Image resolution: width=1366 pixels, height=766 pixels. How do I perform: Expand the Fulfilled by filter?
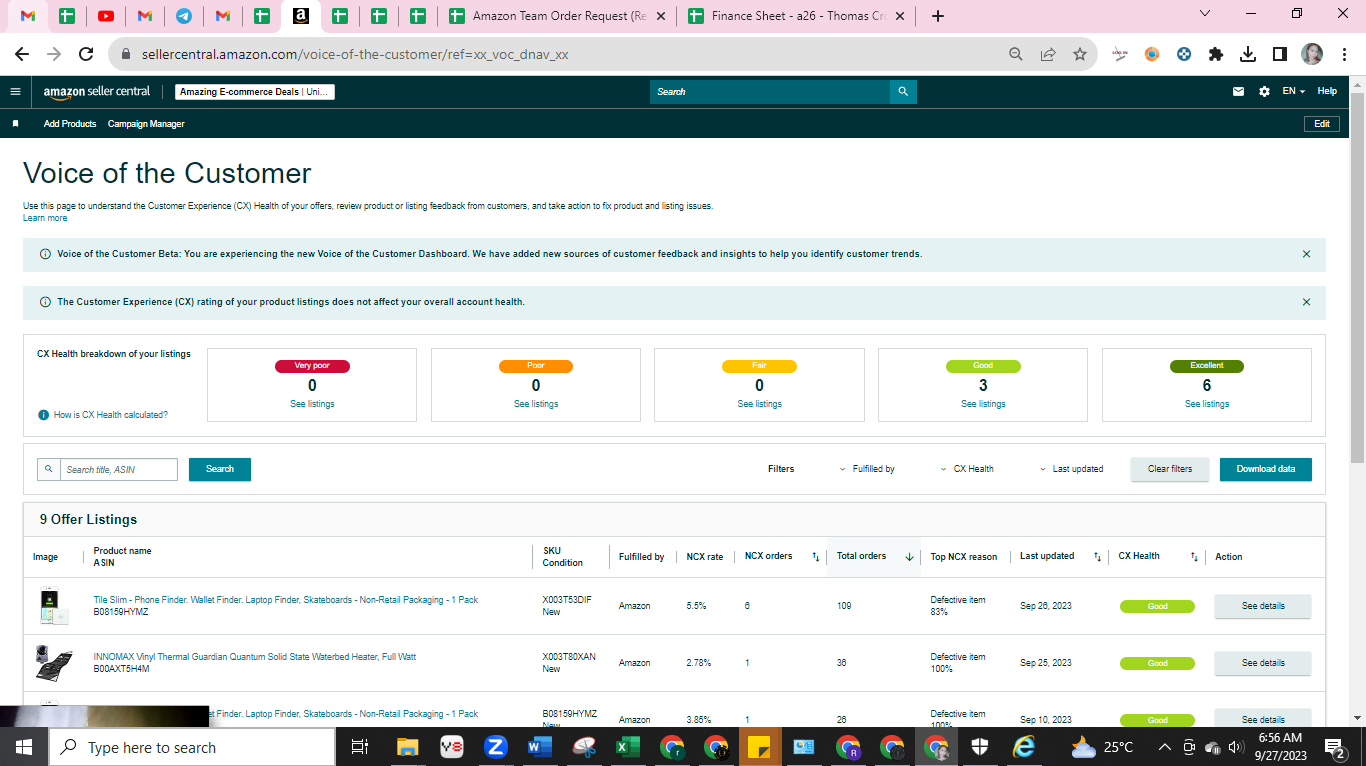866,469
